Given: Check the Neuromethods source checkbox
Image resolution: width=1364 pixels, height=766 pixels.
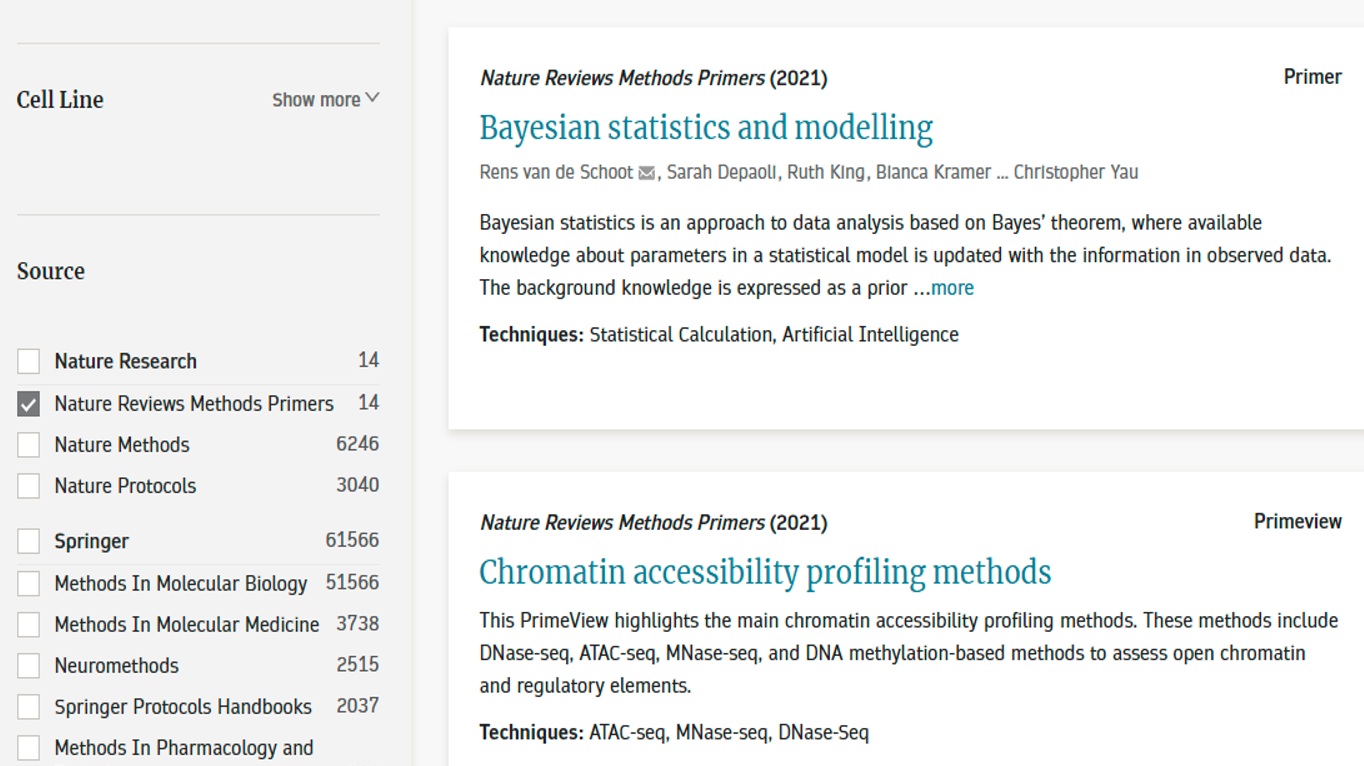Looking at the screenshot, I should pyautogui.click(x=29, y=666).
